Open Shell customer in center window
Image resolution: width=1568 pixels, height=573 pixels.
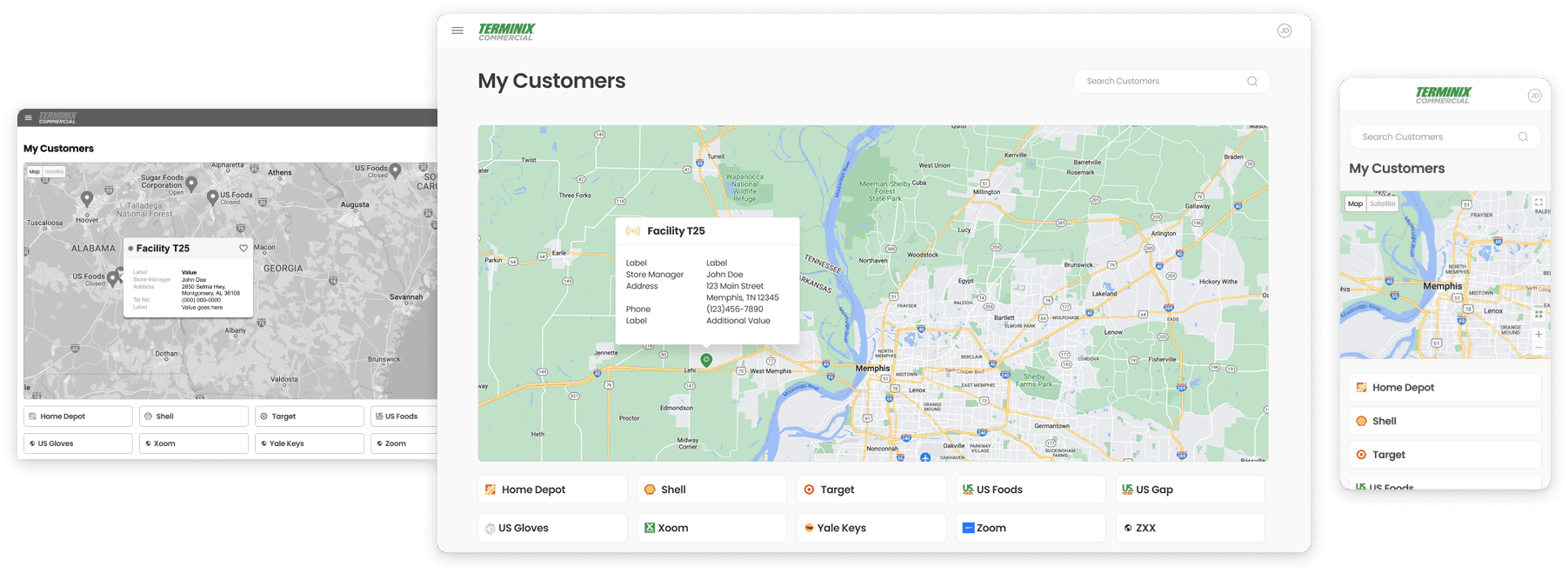pyautogui.click(x=711, y=490)
